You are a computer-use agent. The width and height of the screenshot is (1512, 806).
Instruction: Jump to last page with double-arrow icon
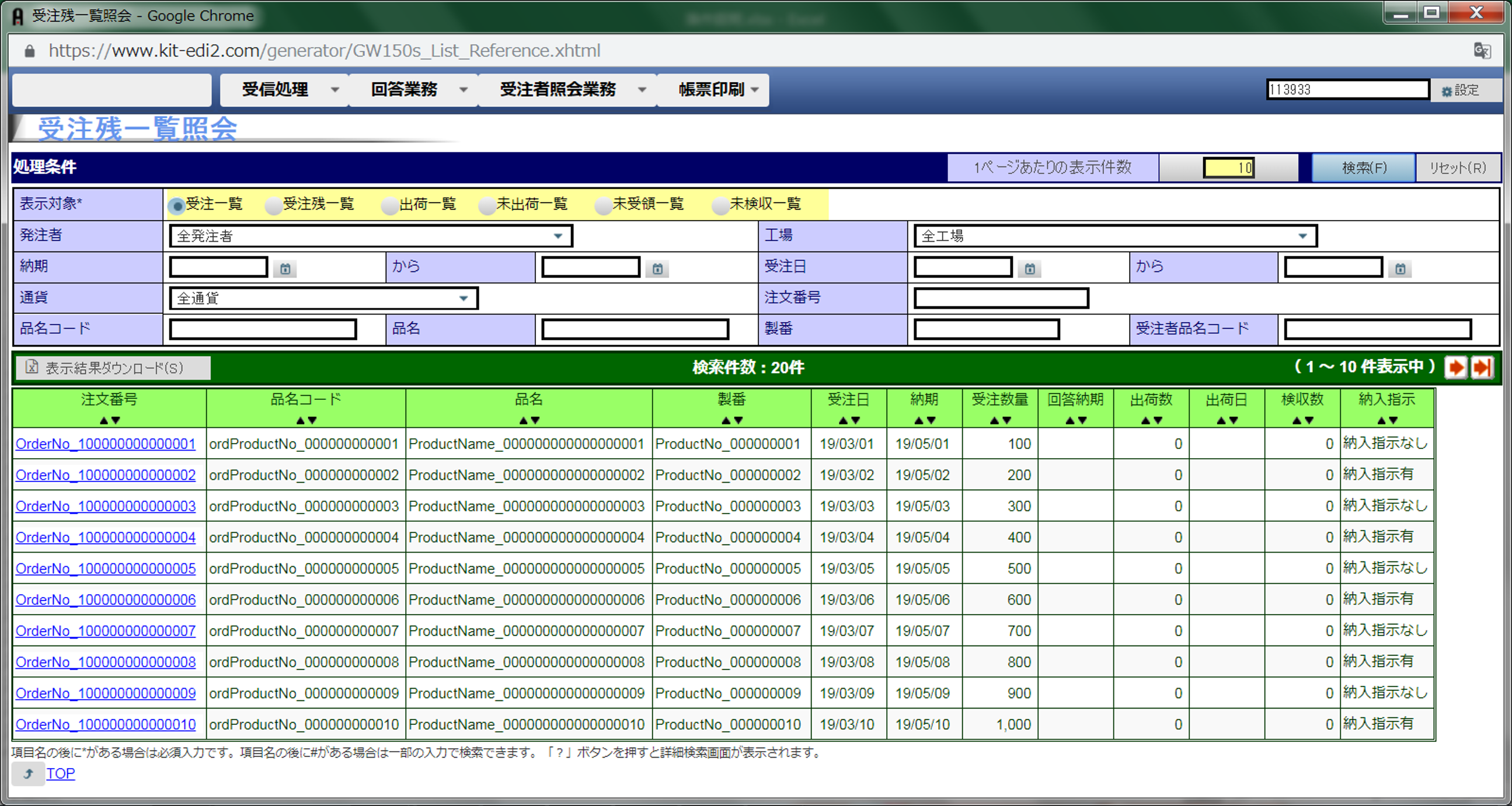(1482, 367)
